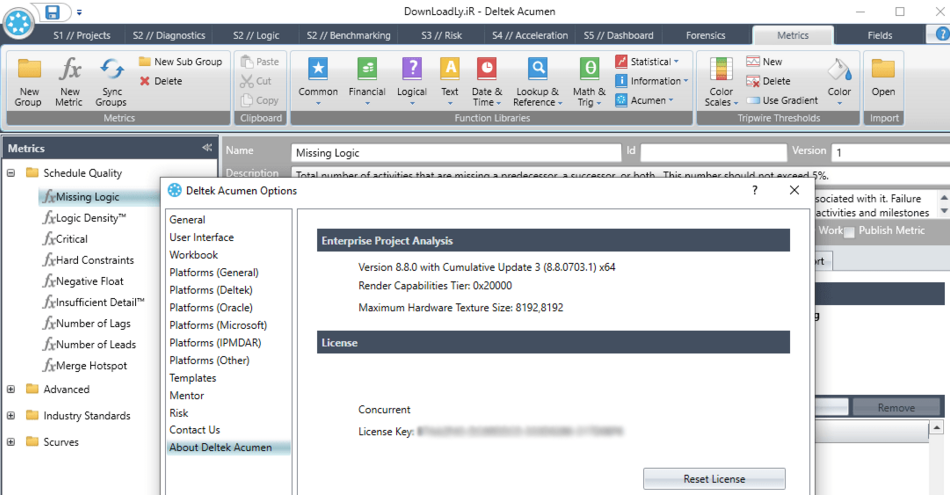Click the Deltek Acumen application logo button

[x=19, y=22]
